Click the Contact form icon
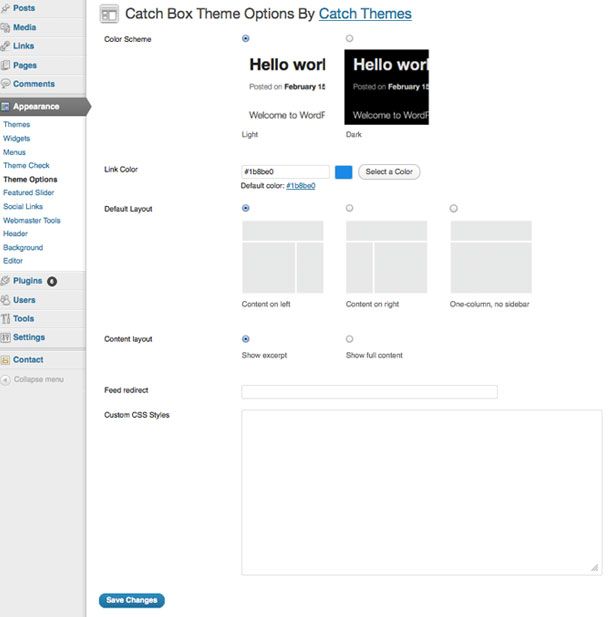 click(5, 360)
